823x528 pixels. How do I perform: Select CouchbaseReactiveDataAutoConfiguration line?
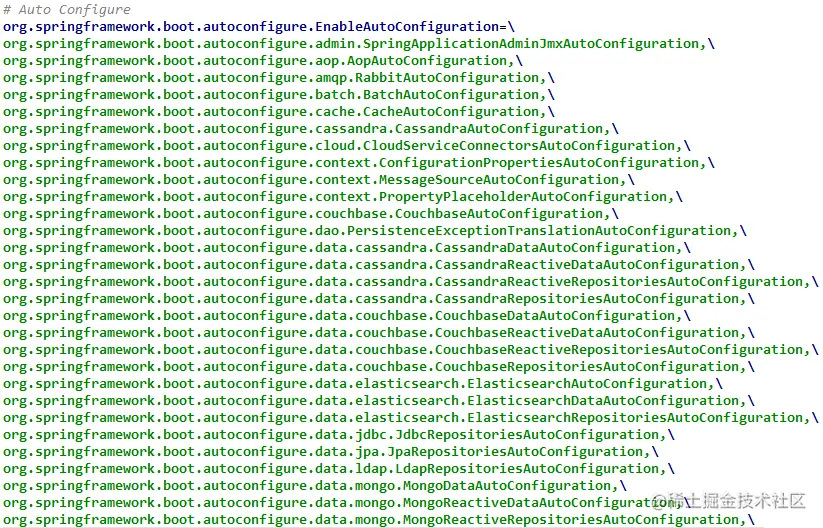point(379,333)
